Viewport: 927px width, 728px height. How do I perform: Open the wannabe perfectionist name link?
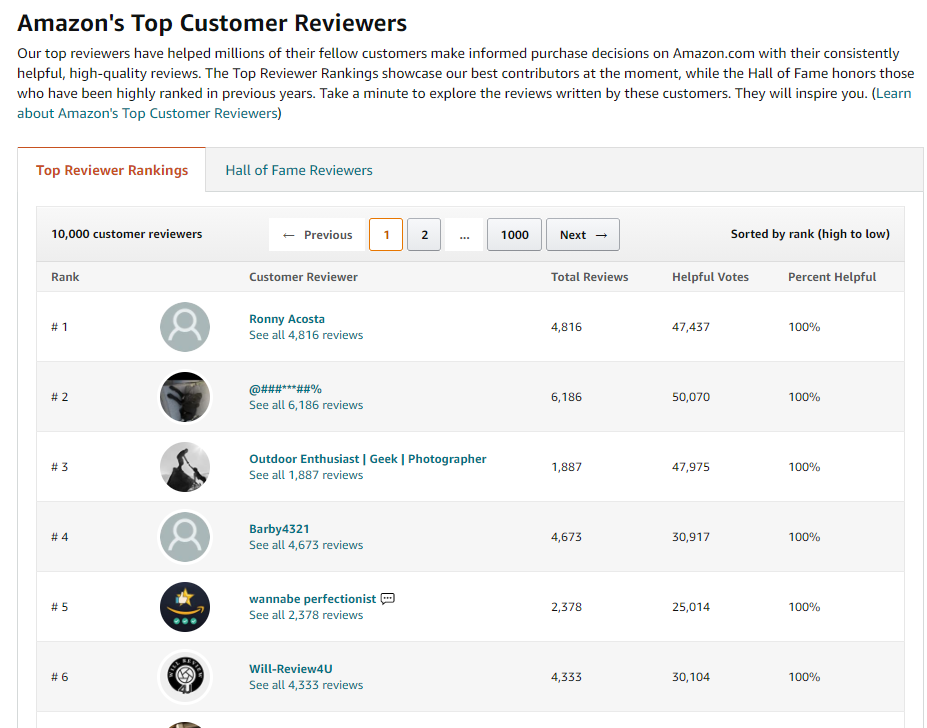pyautogui.click(x=312, y=598)
